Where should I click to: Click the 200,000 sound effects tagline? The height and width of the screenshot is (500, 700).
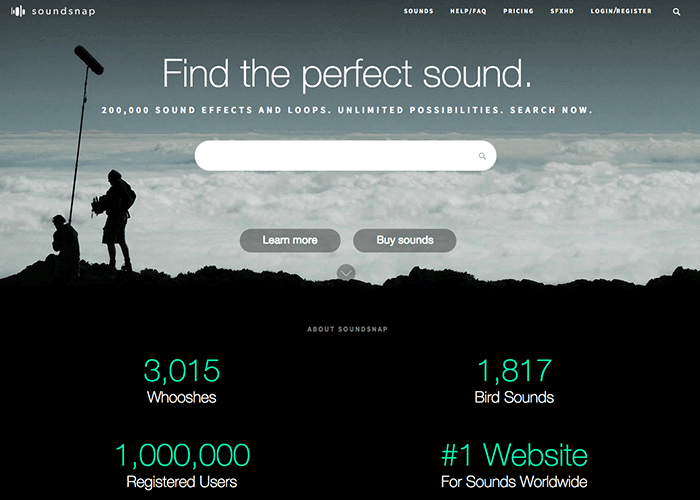(347, 110)
